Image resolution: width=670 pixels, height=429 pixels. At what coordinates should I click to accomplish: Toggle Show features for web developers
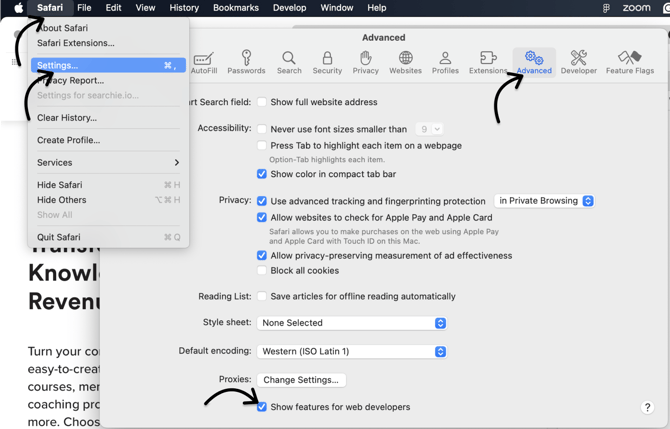click(x=262, y=407)
